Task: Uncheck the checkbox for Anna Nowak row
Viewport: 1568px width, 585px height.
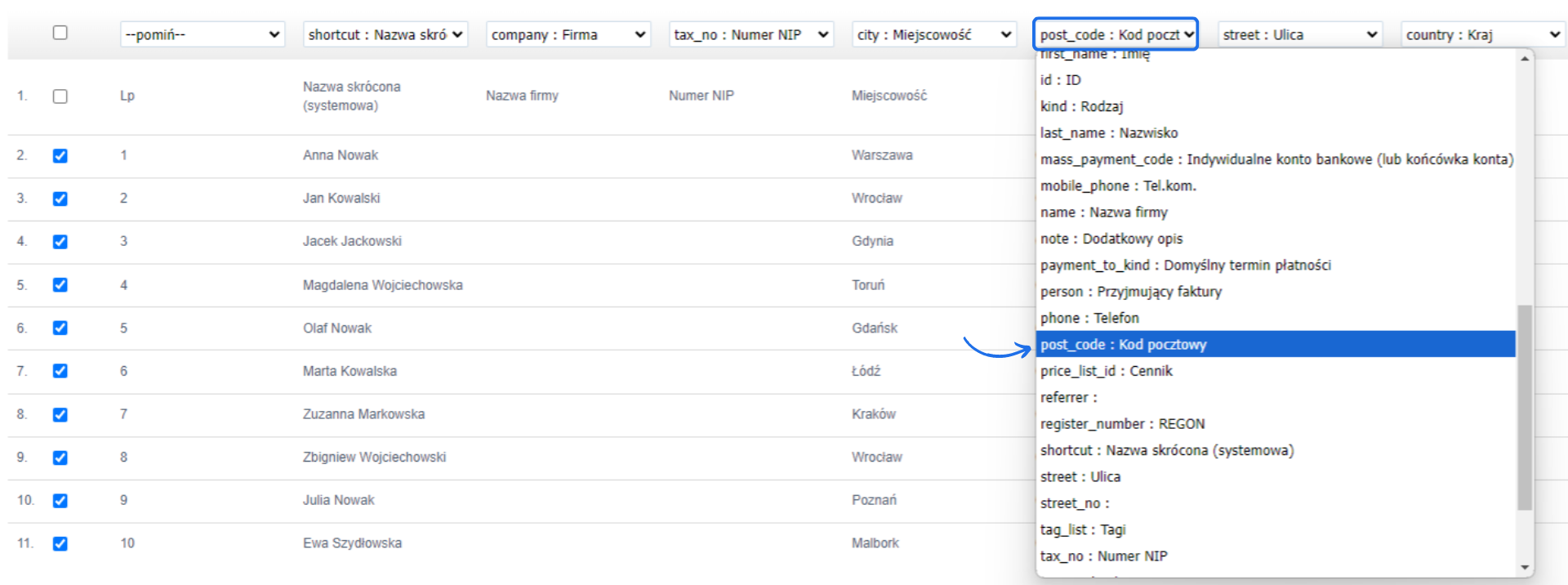Action: coord(60,156)
